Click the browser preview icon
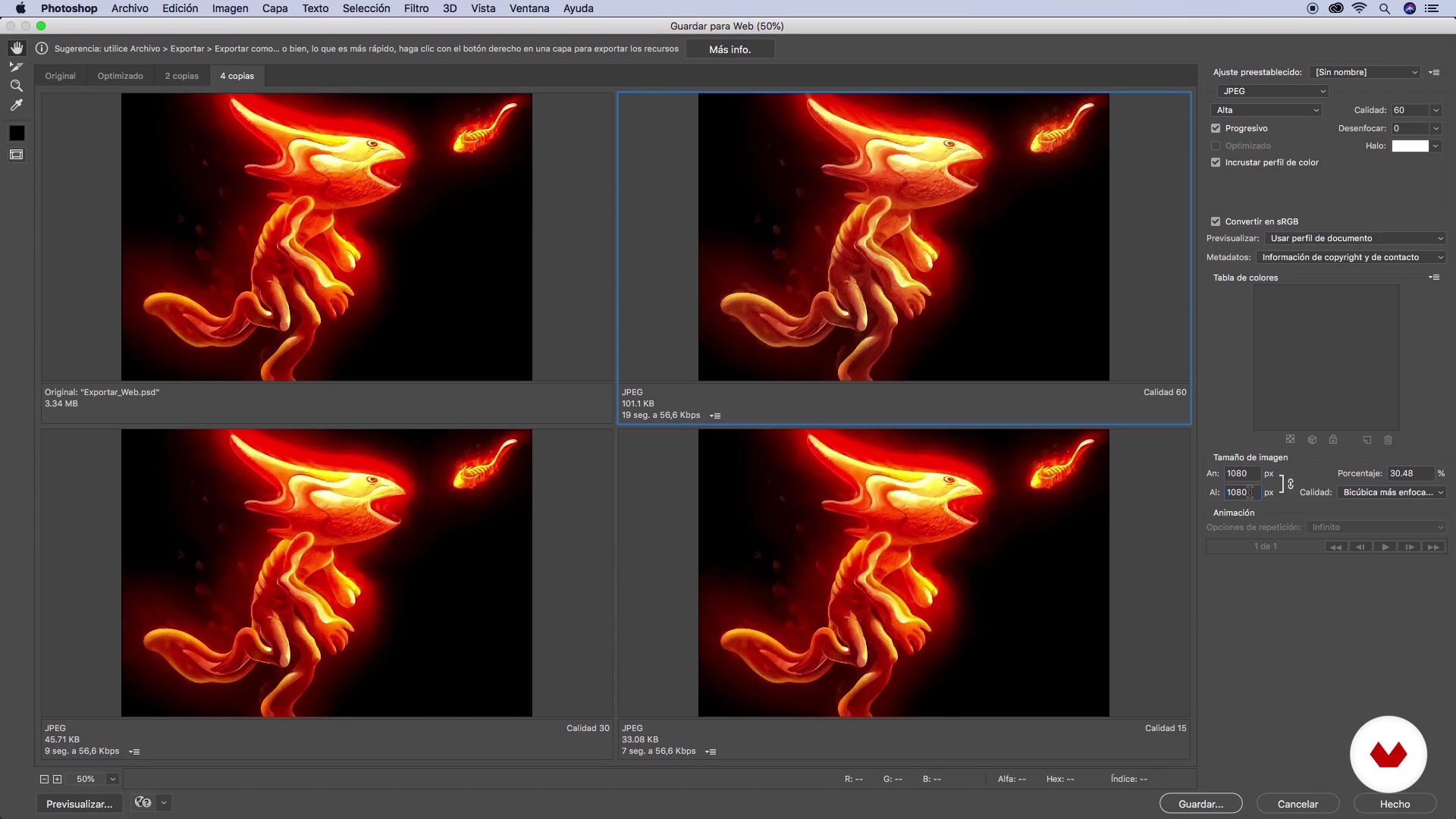The width and height of the screenshot is (1456, 819). pos(143,803)
